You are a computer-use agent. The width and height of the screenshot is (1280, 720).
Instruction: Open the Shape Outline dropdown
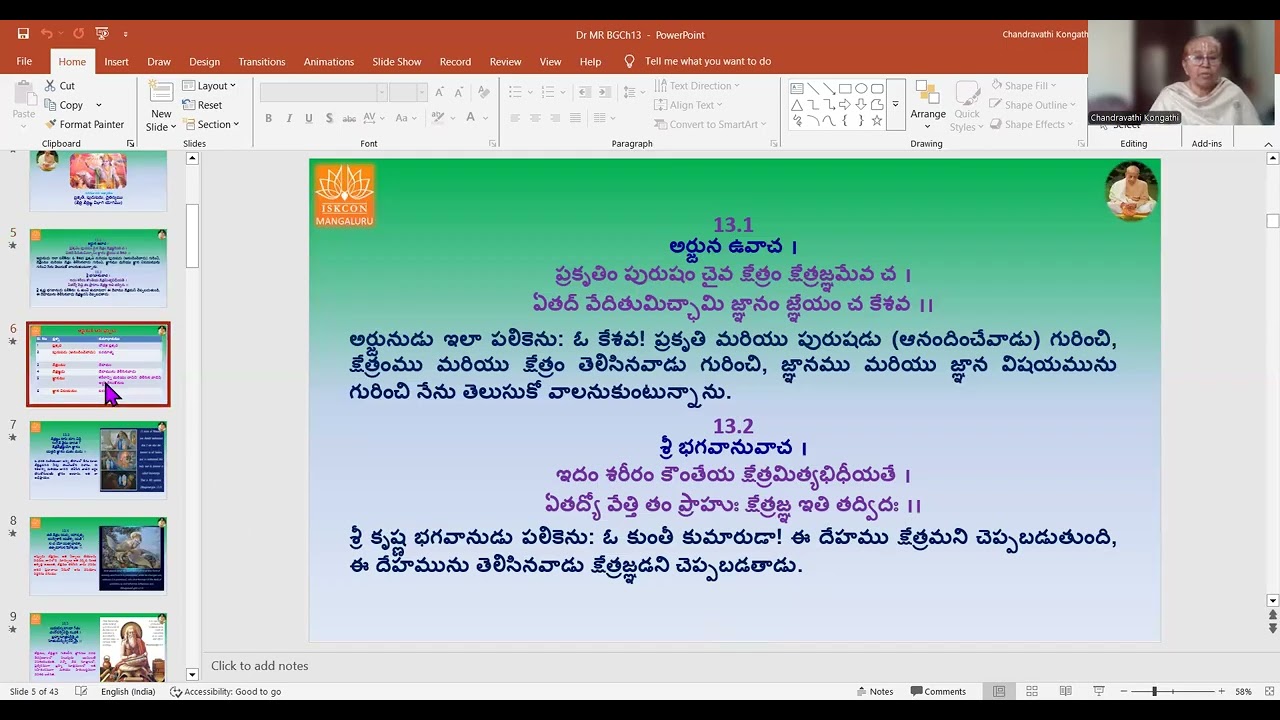tap(1033, 105)
